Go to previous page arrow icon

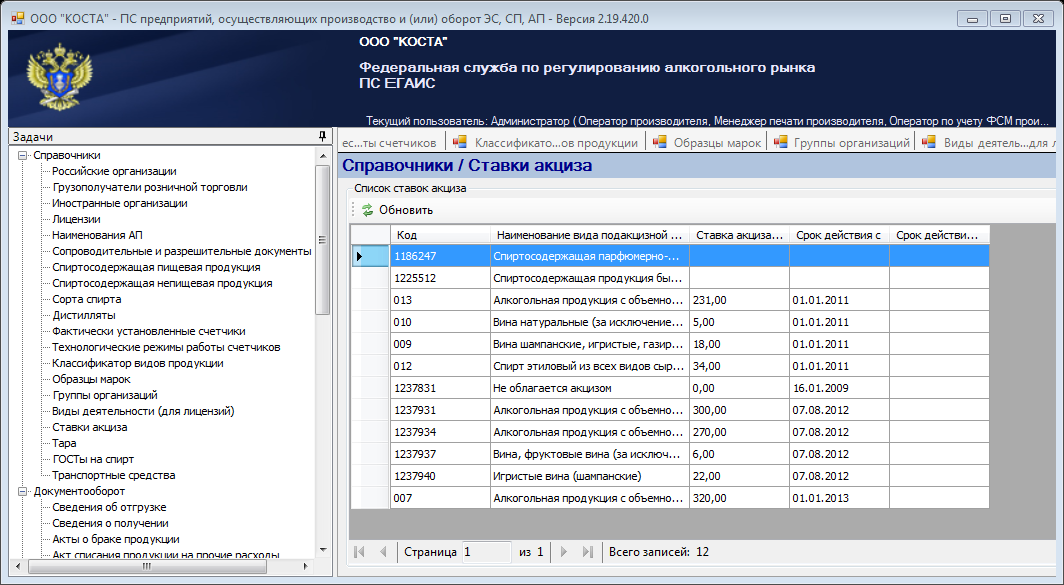pyautogui.click(x=383, y=552)
